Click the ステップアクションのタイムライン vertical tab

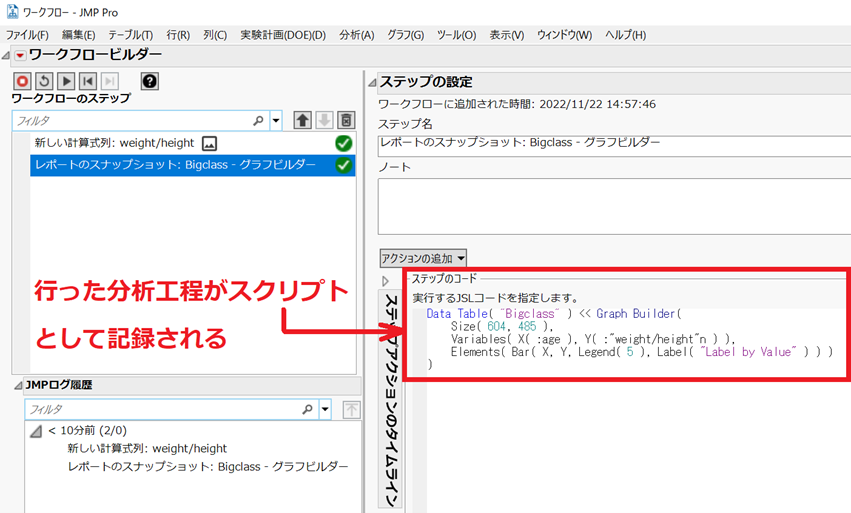[x=391, y=399]
